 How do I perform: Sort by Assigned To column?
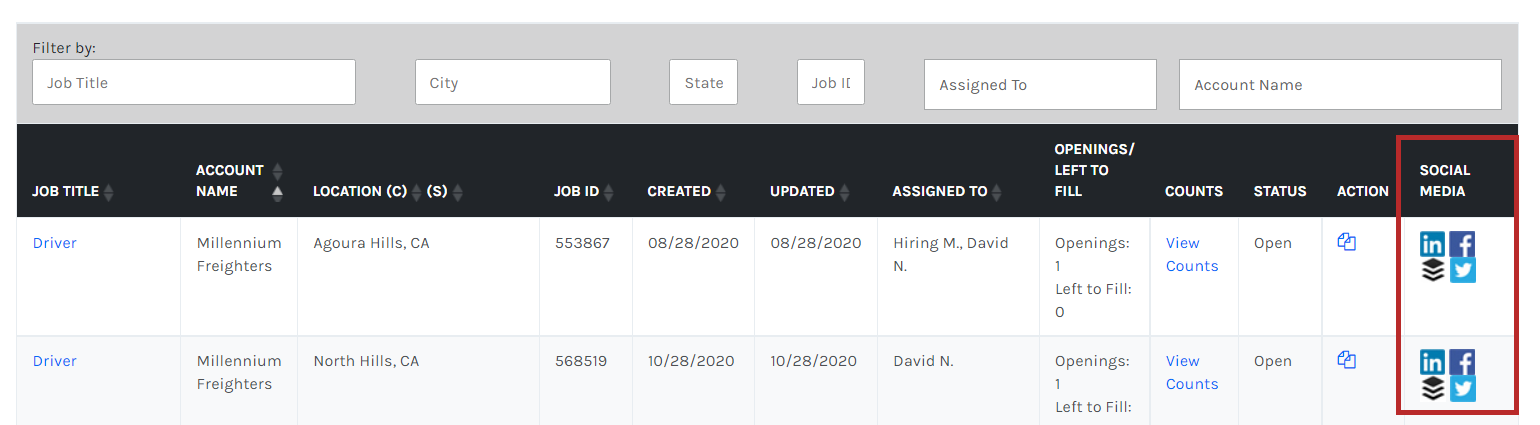click(997, 191)
